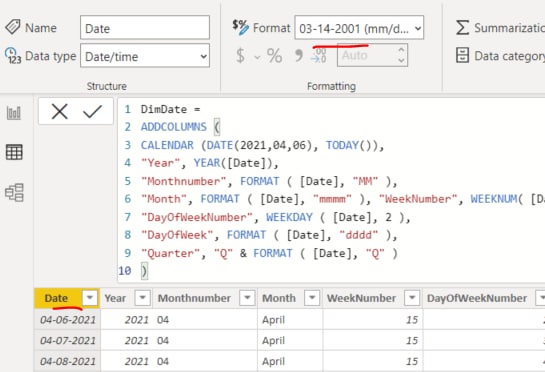Screen dimensions: 545x372
Task: Click the decimal places icon
Action: (x=319, y=56)
